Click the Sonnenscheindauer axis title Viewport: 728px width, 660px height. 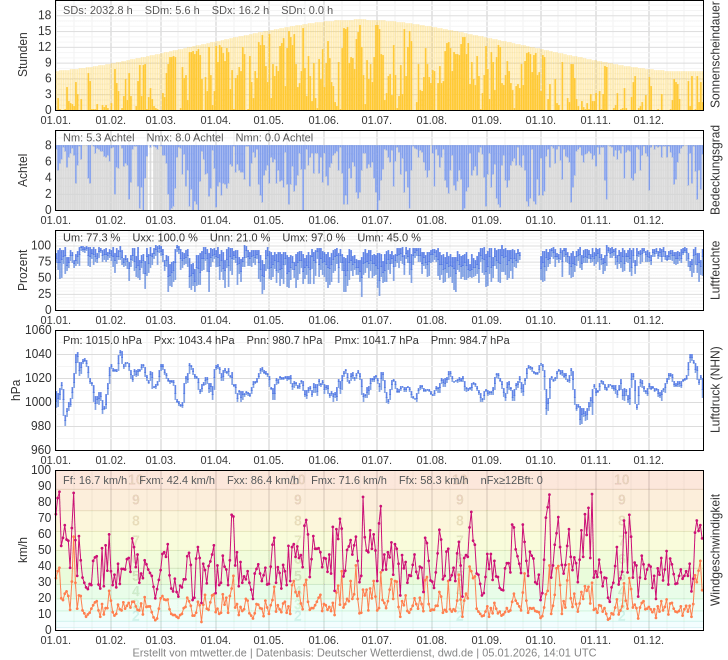(x=715, y=55)
